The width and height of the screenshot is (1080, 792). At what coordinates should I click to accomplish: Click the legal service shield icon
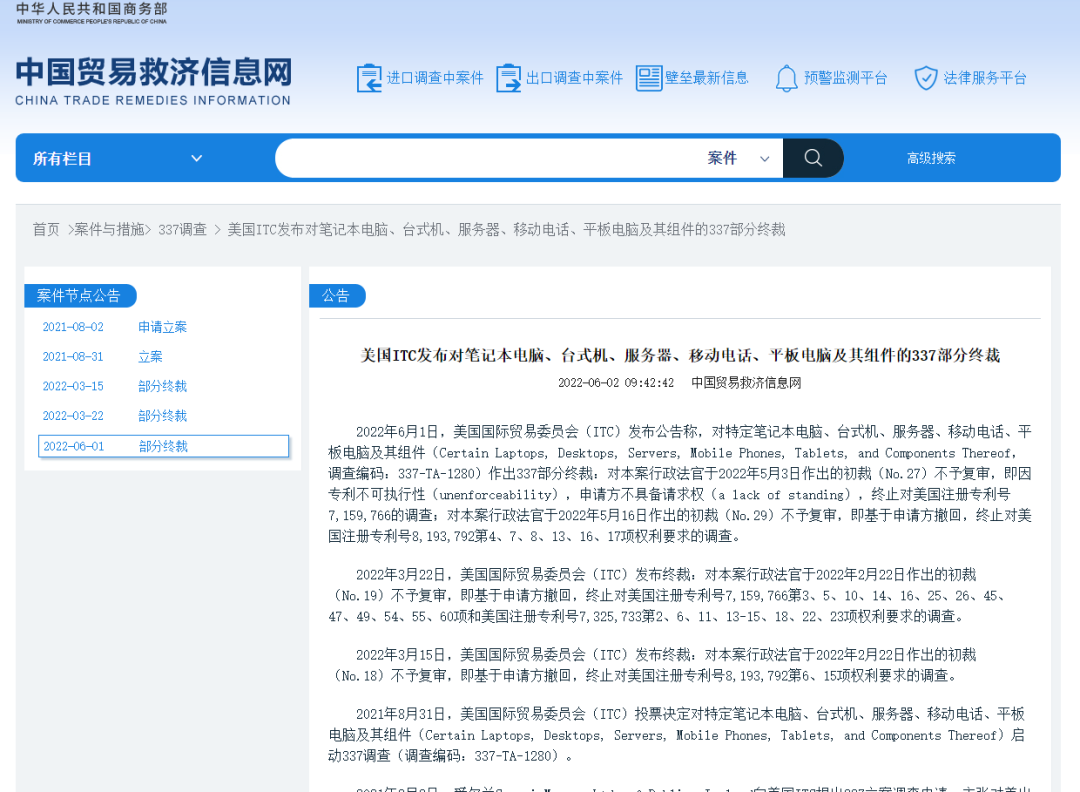point(926,78)
